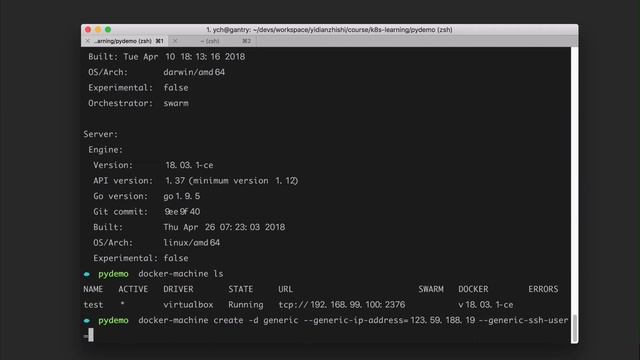
Task: Click the 'v18.03.1-ce' docker version
Action: point(486,305)
